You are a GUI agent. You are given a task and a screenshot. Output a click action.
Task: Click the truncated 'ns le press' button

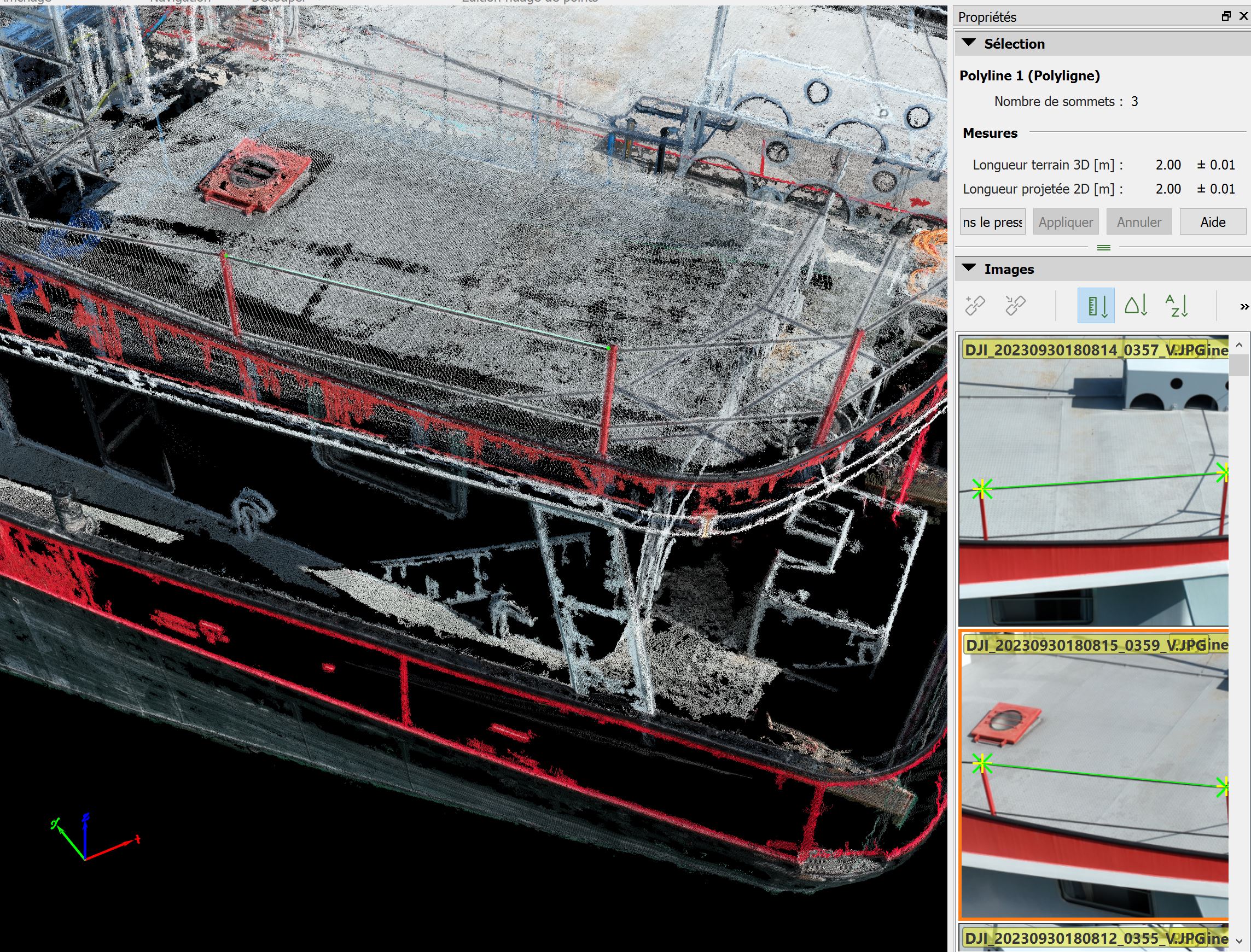pos(992,221)
